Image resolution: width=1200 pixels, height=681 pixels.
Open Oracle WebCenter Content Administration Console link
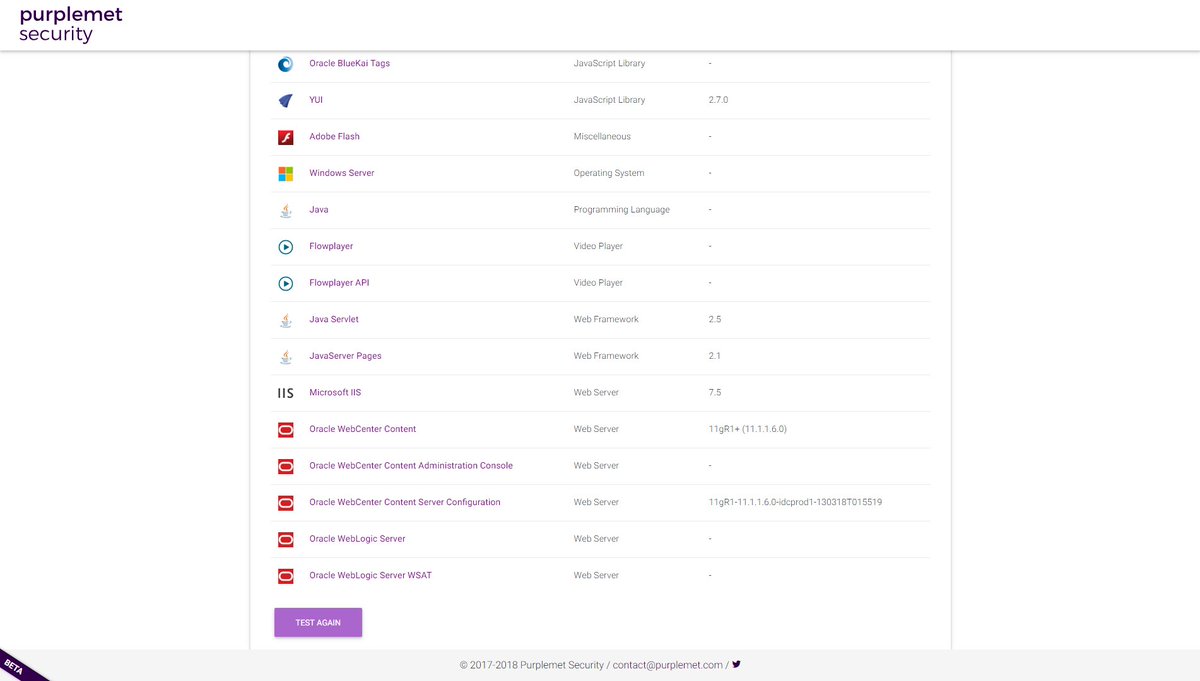(411, 466)
